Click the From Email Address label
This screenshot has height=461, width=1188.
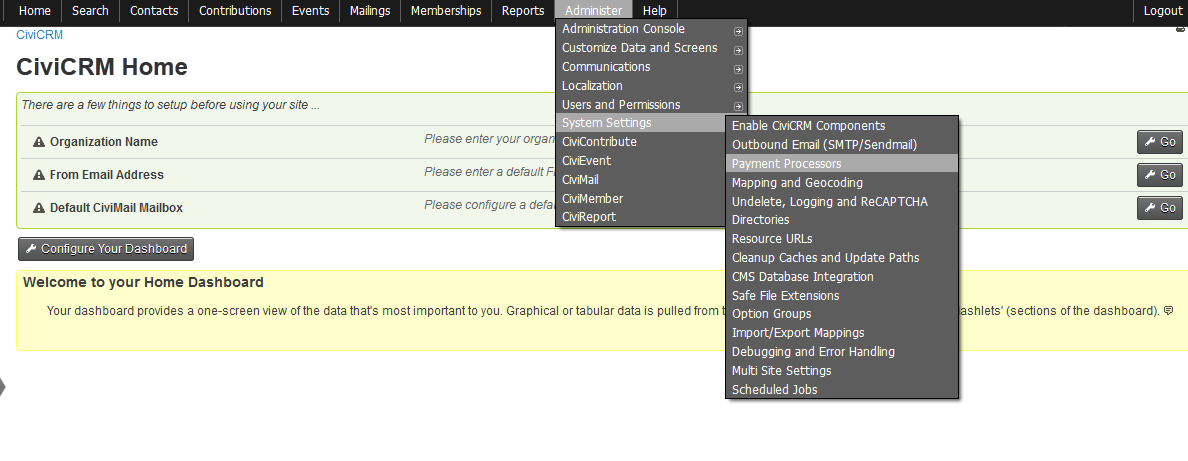(x=107, y=174)
